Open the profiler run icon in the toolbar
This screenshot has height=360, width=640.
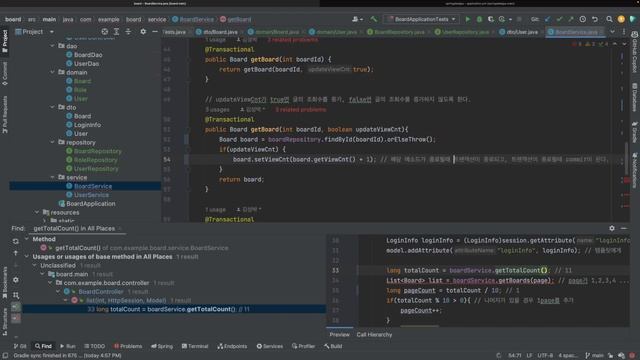[x=502, y=19]
